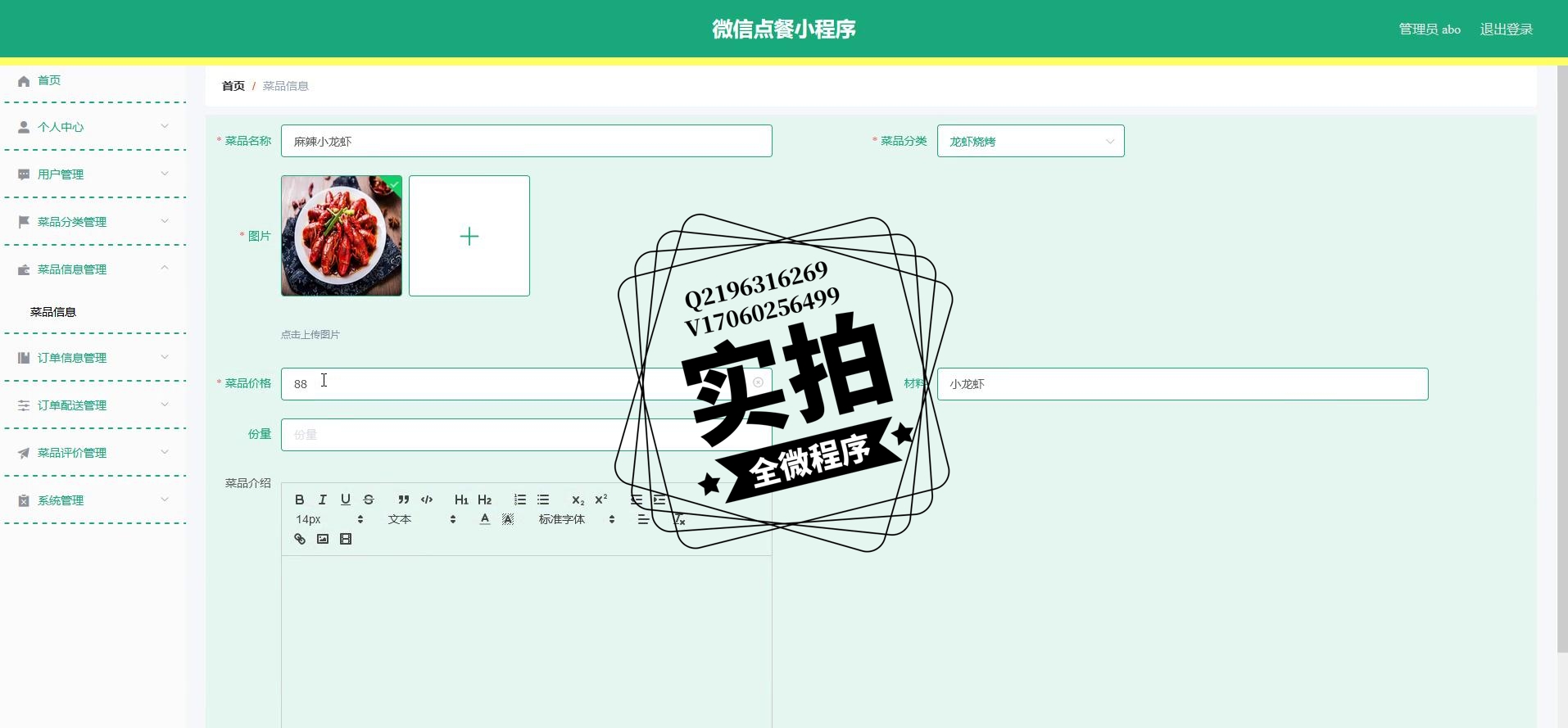Click the plus box to upload image
The height and width of the screenshot is (728, 1568).
pyautogui.click(x=469, y=236)
